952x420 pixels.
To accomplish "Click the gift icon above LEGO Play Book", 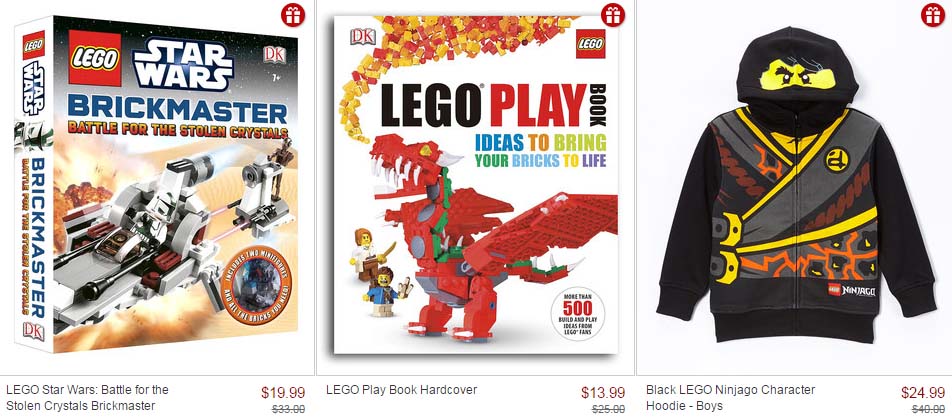I will pos(613,15).
